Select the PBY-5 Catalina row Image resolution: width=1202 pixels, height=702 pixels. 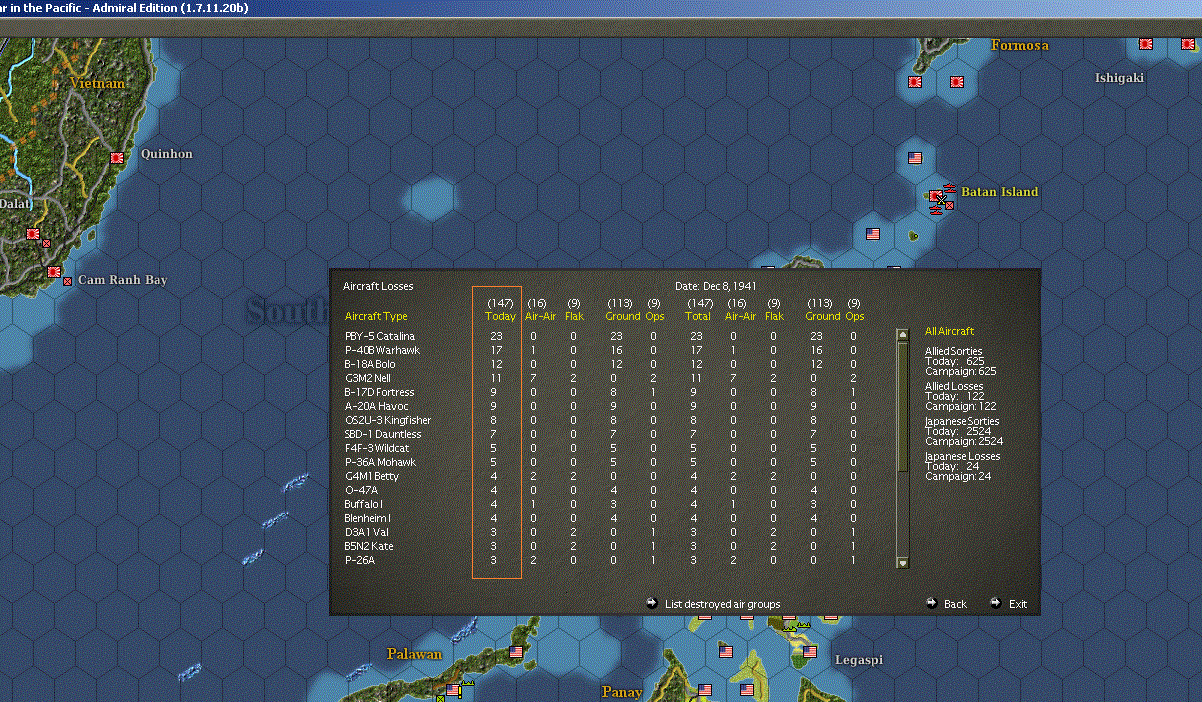coord(600,336)
